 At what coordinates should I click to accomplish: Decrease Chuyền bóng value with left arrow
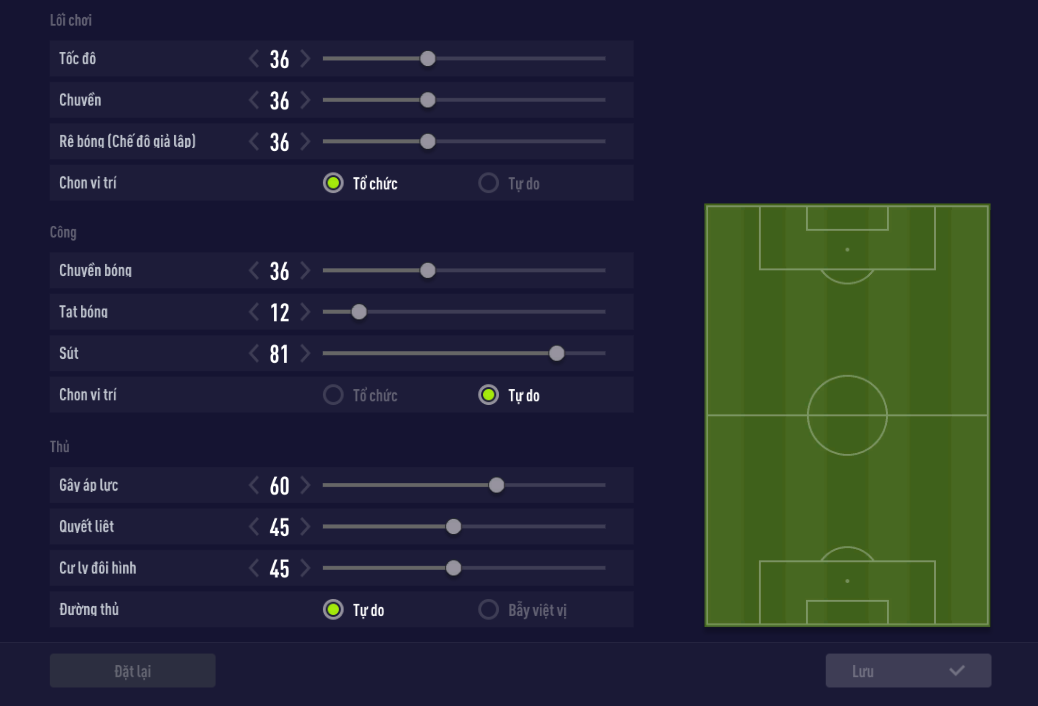pos(254,271)
